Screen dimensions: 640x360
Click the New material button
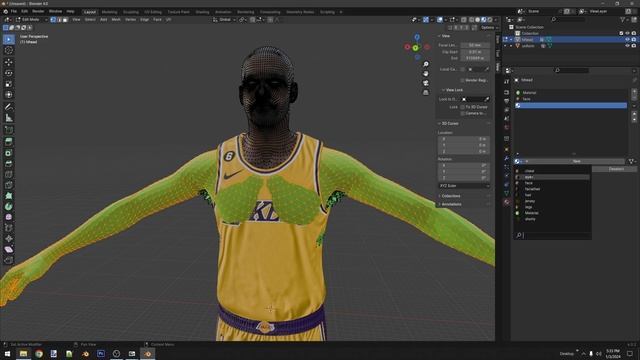tap(576, 161)
